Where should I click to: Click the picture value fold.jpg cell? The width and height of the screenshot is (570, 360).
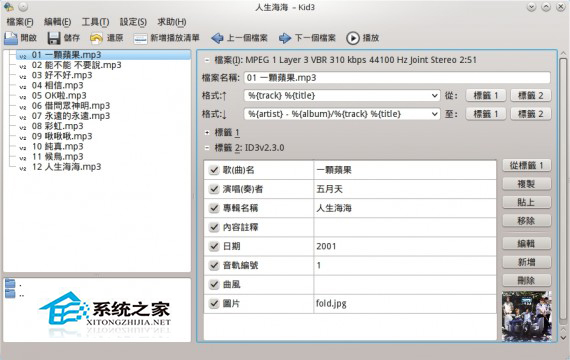pos(405,303)
